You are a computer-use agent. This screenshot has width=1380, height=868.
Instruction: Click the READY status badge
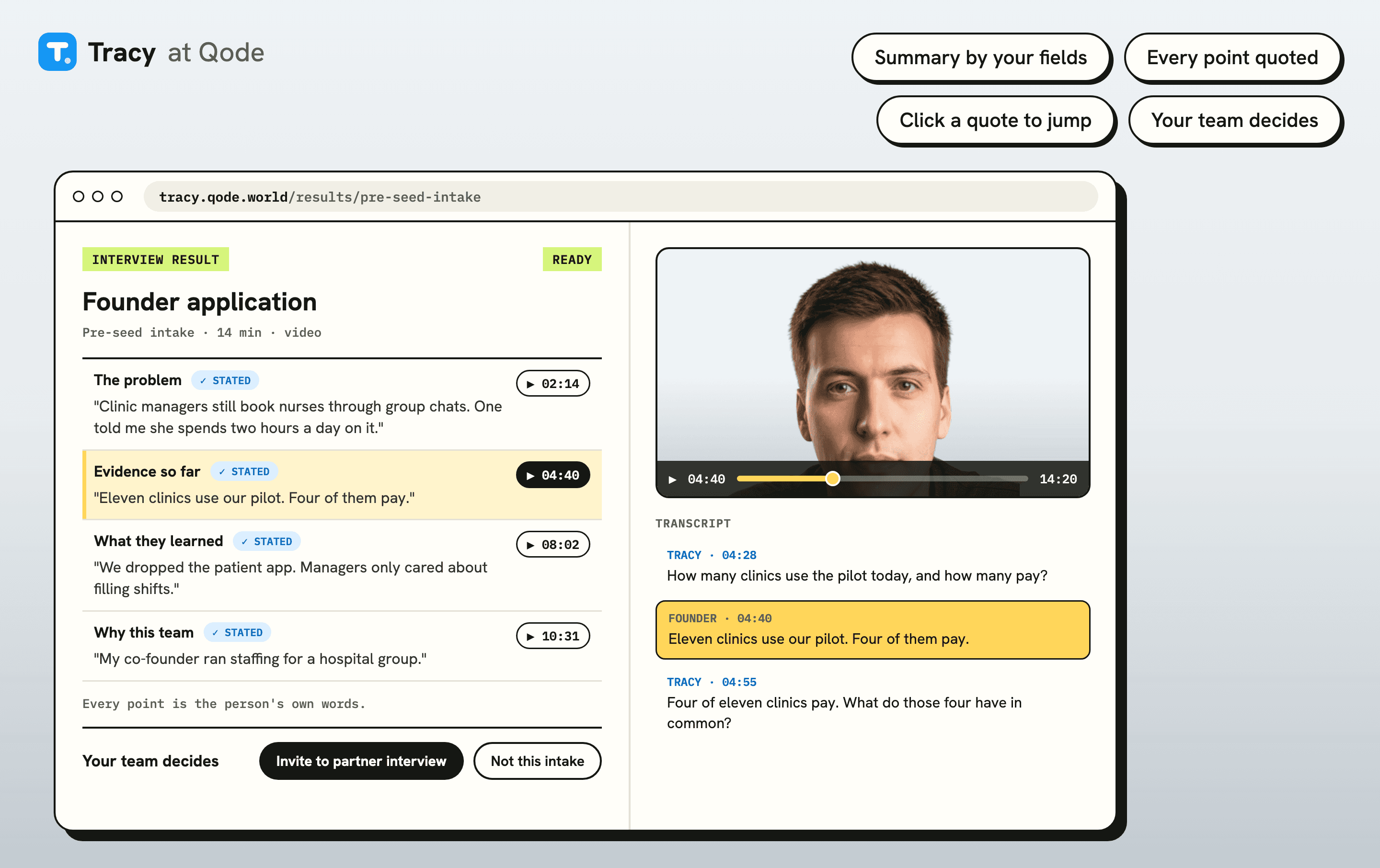pos(571,260)
